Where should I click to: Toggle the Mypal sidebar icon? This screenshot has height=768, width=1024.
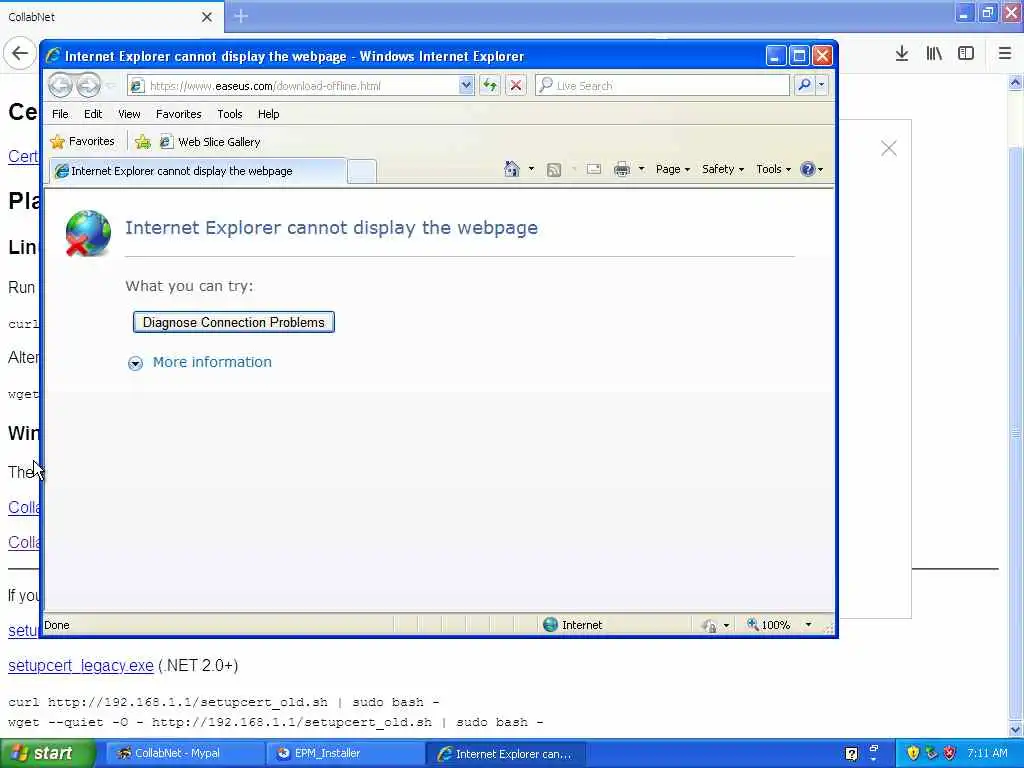coord(966,54)
